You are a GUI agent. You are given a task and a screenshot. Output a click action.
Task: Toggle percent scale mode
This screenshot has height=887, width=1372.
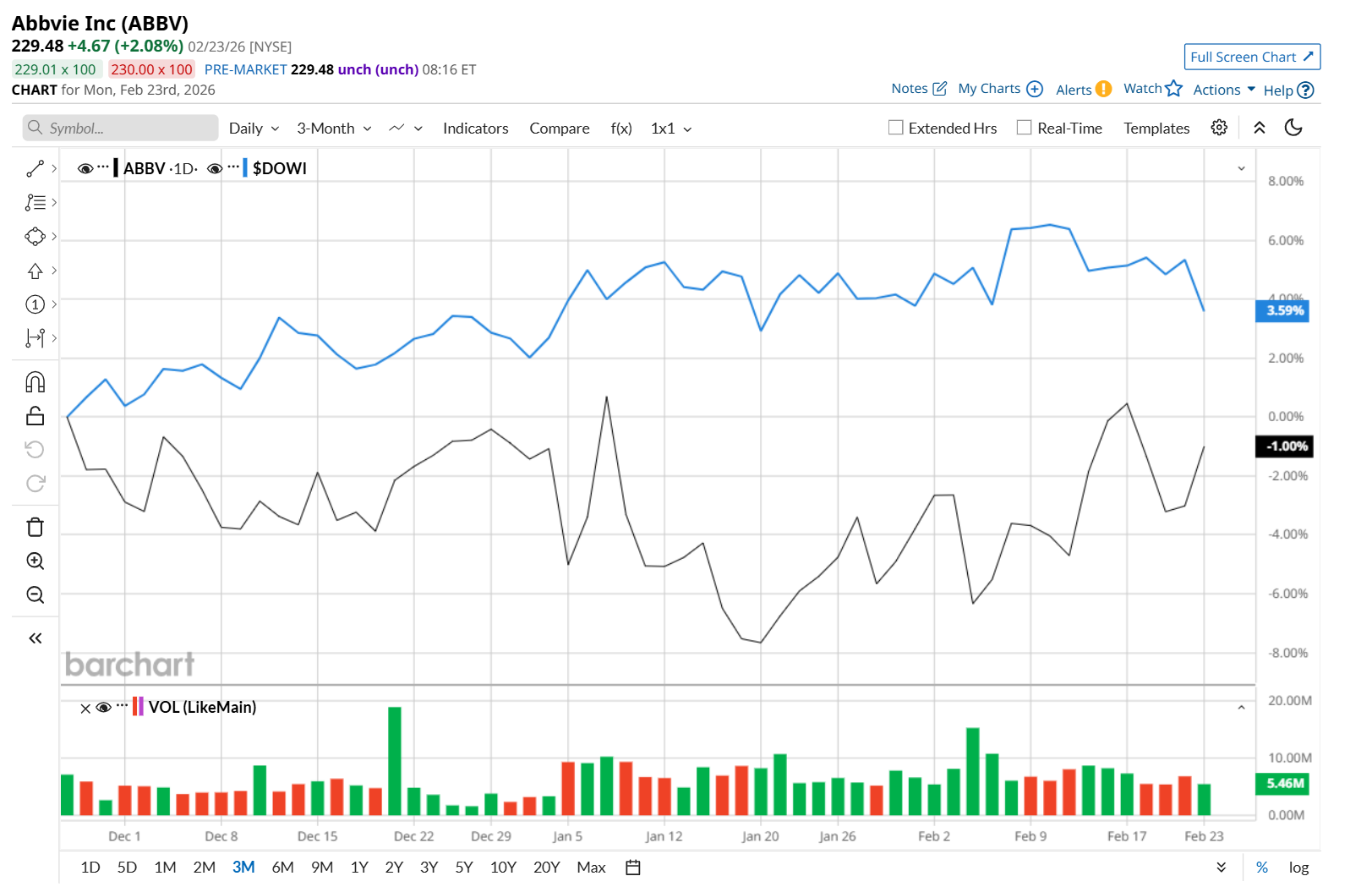click(x=1262, y=868)
